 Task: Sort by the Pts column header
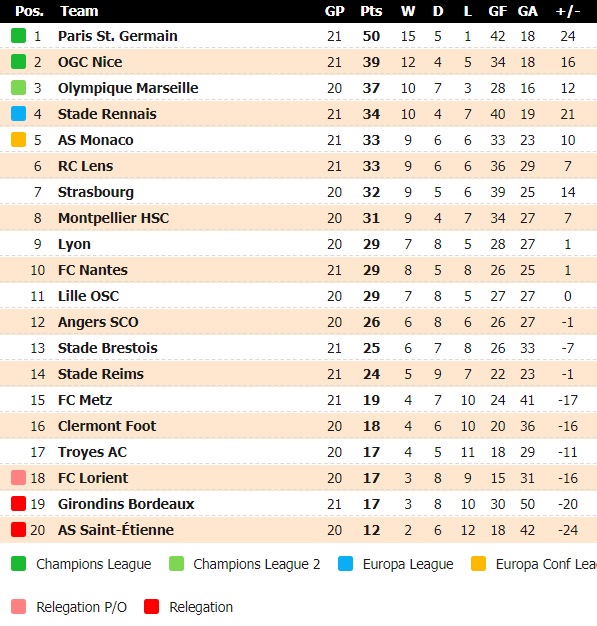371,11
